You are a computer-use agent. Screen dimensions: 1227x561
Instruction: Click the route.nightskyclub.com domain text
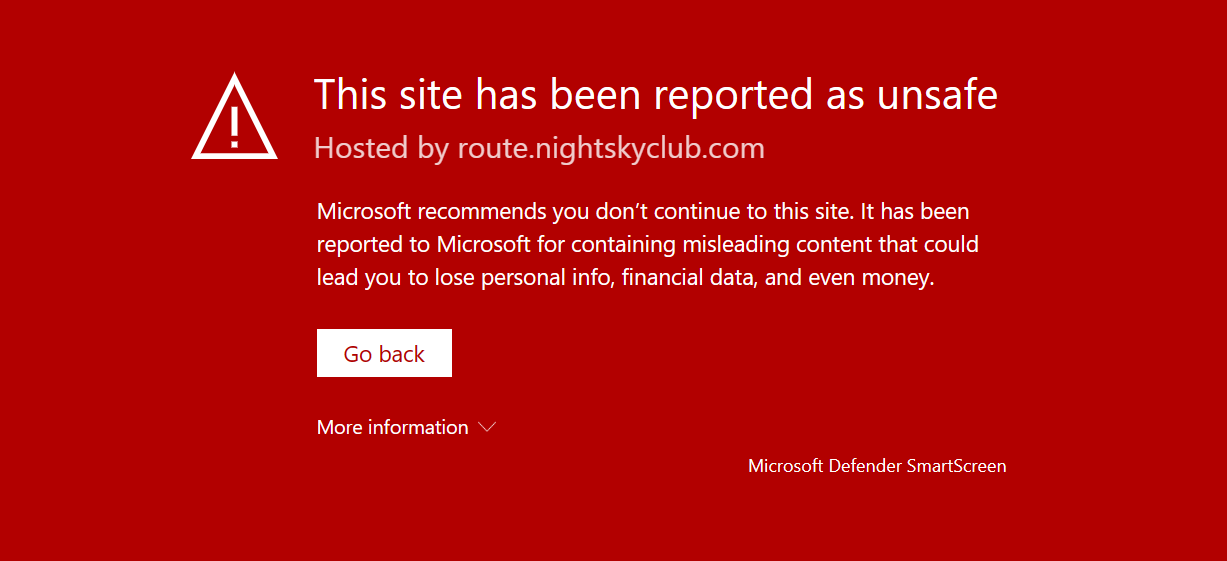[611, 149]
